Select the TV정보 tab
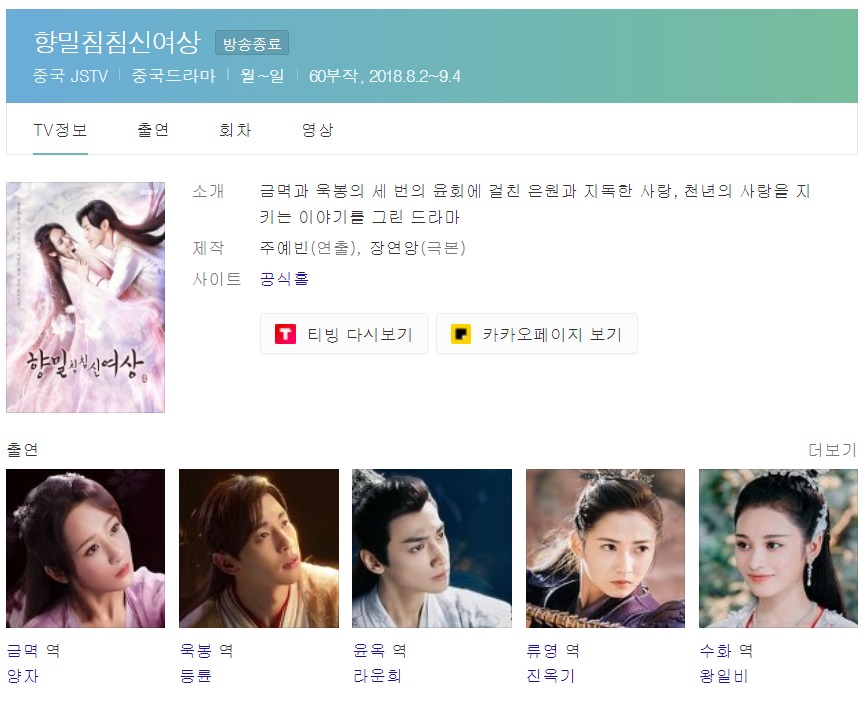This screenshot has width=864, height=710. pos(60,130)
